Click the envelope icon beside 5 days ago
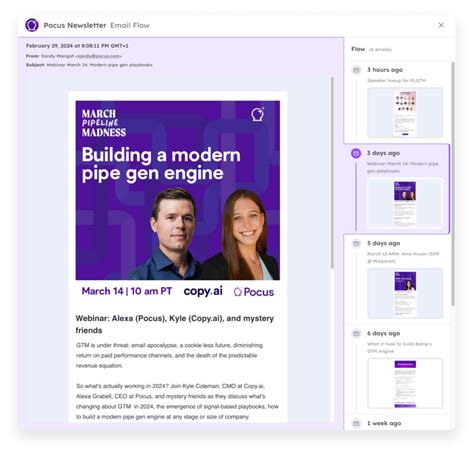The width and height of the screenshot is (474, 452). 356,243
